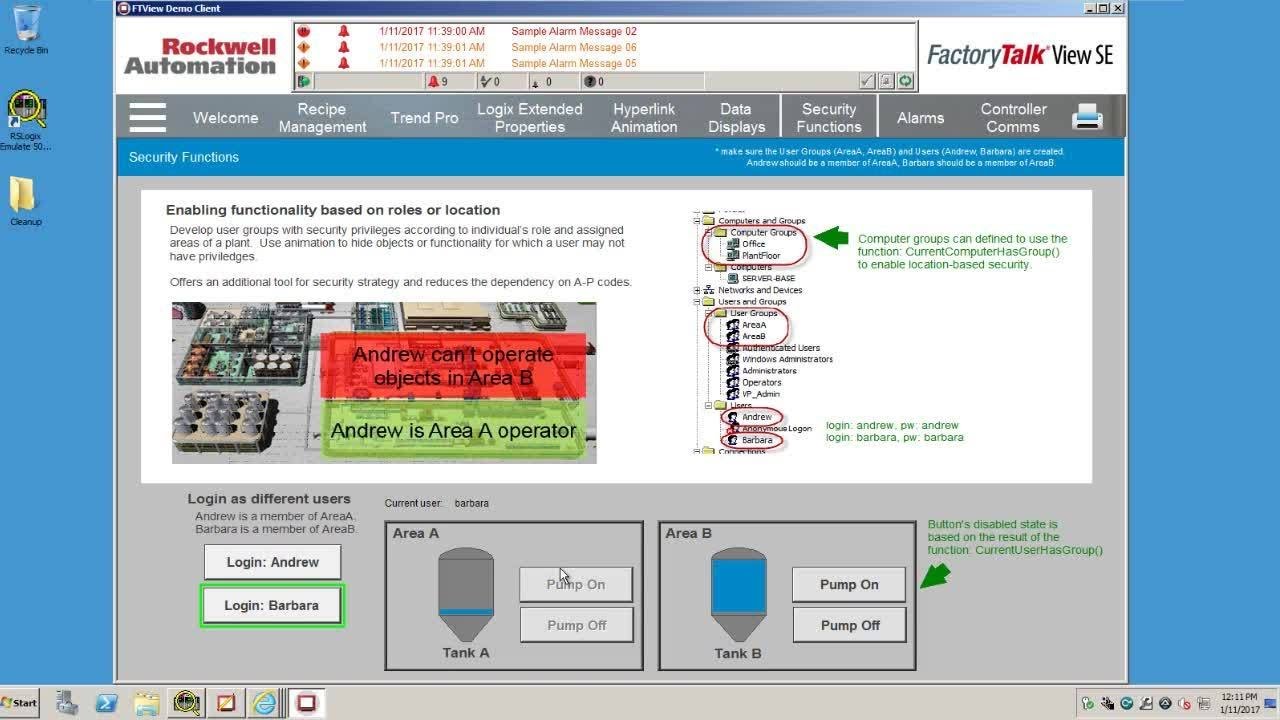1280x720 pixels.
Task: Open the Cleanup folder on the desktop
Action: (x=25, y=201)
